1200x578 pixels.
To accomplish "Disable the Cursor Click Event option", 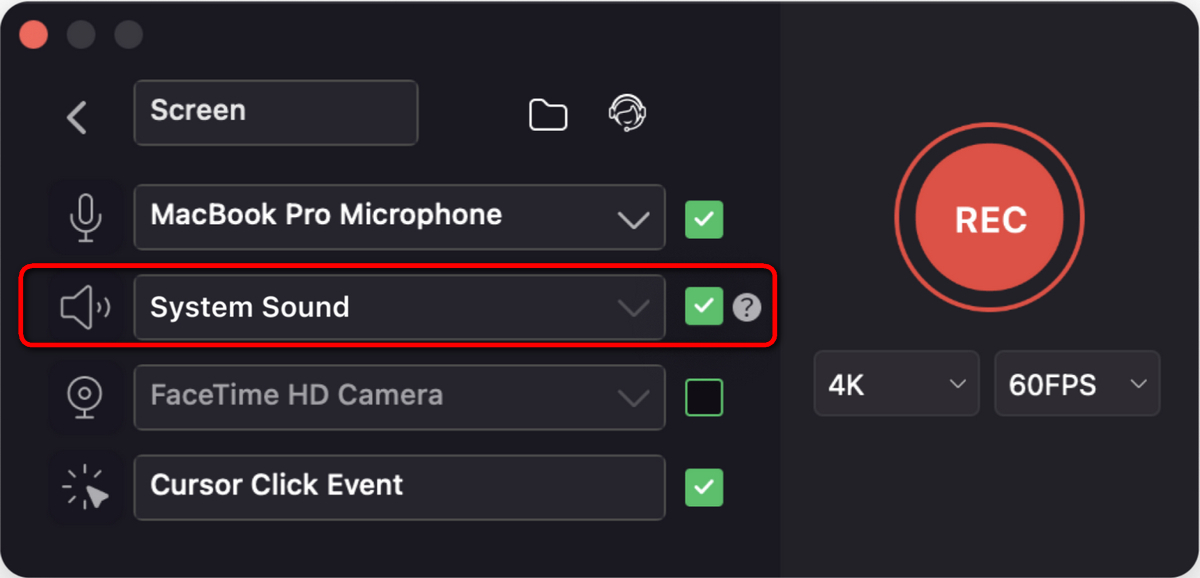I will (704, 488).
